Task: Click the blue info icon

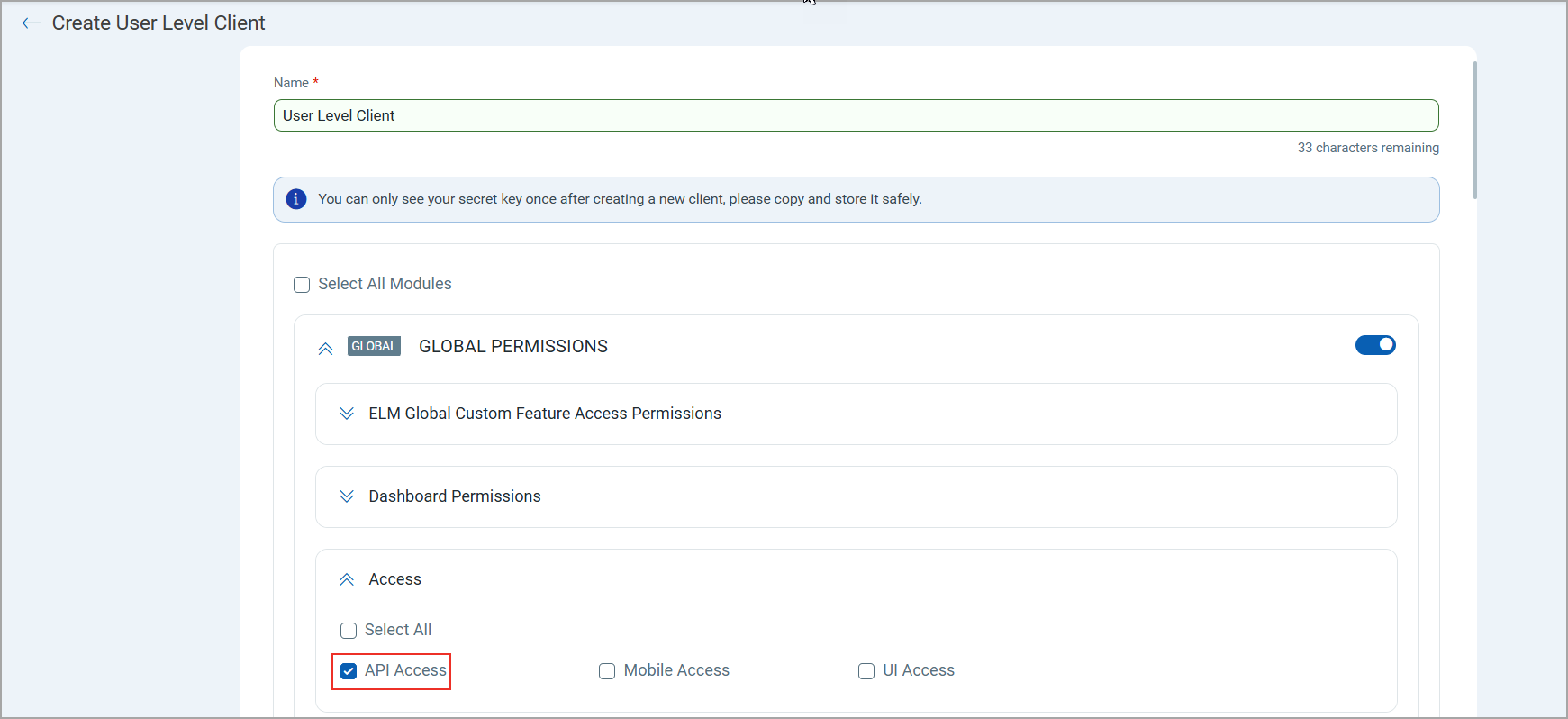Action: 296,199
